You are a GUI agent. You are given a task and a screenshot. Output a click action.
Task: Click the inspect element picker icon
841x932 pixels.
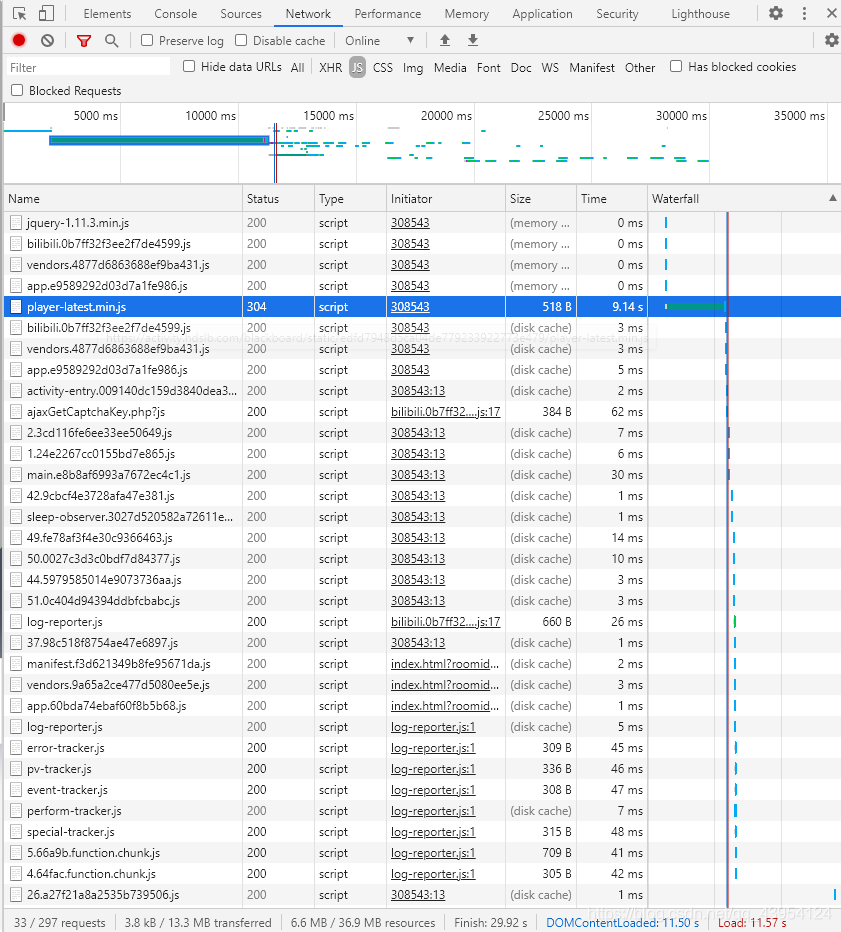[19, 13]
